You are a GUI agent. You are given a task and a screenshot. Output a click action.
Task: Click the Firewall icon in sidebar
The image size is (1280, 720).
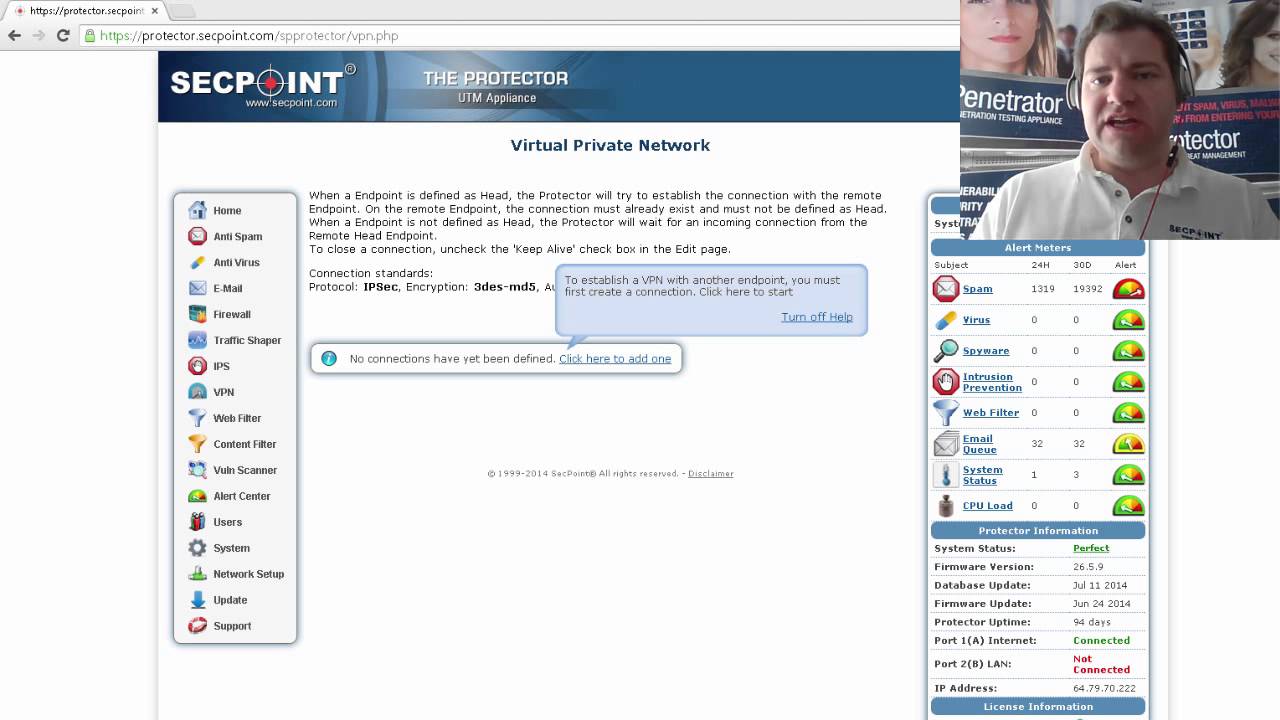[197, 314]
